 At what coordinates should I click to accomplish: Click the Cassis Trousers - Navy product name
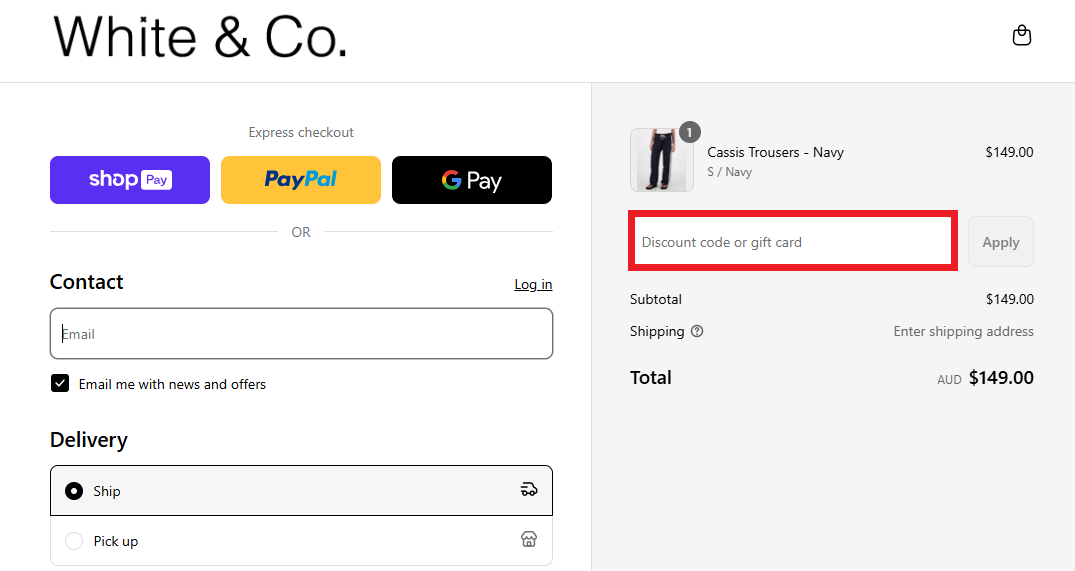pyautogui.click(x=775, y=152)
